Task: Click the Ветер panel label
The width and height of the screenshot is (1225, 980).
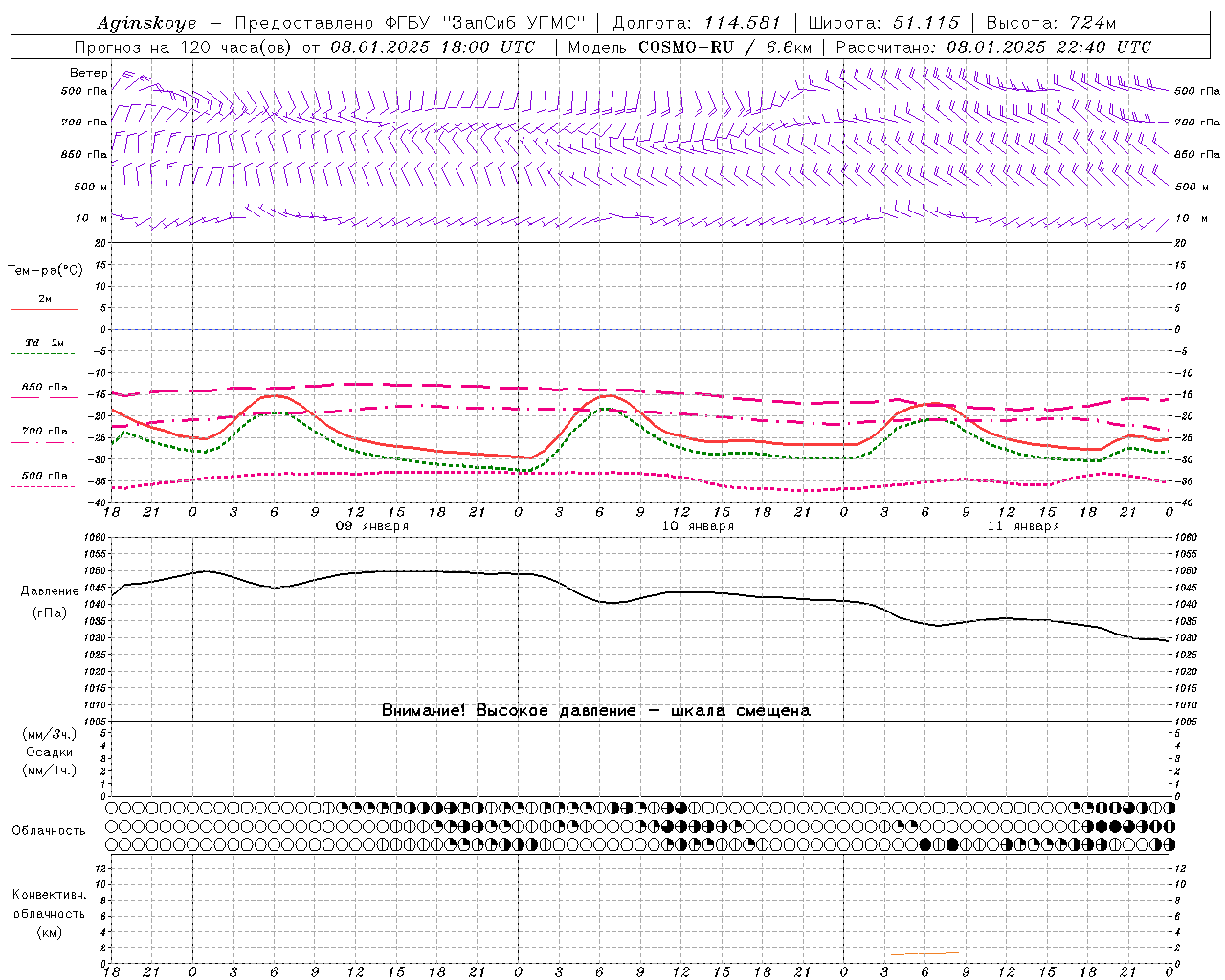Action: coord(89,73)
